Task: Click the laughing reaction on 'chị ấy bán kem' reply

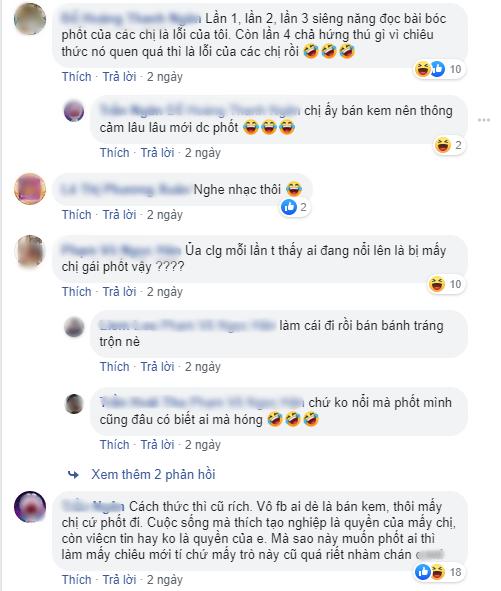Action: coord(442,145)
